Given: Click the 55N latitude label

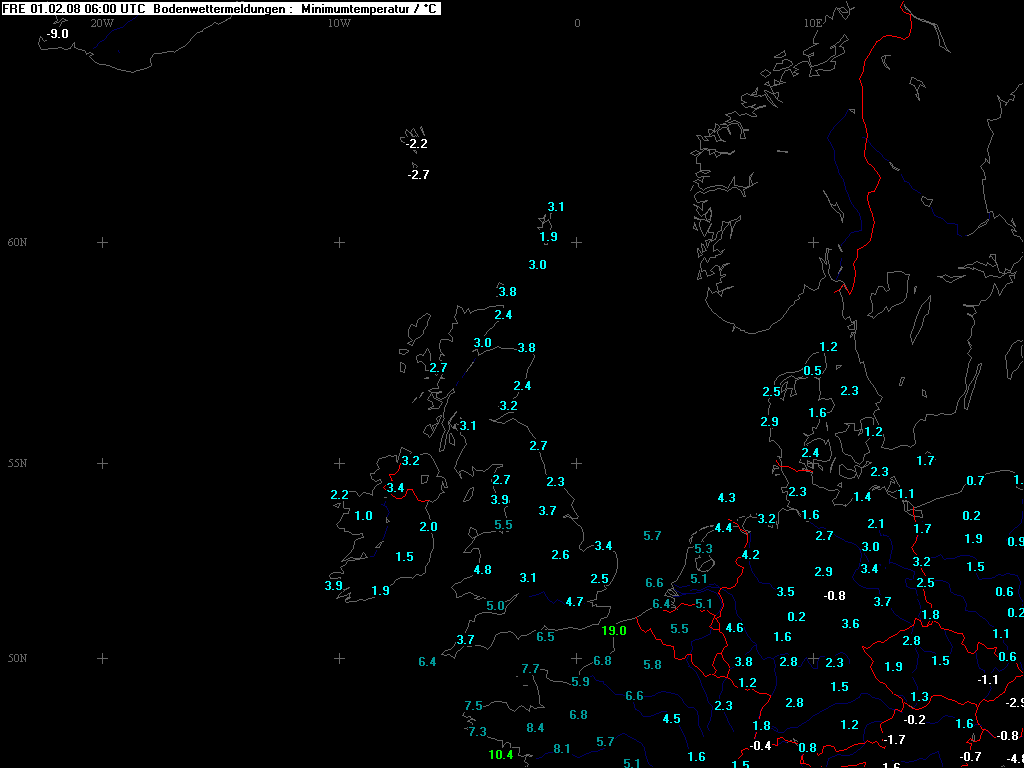Looking at the screenshot, I should [x=18, y=464].
